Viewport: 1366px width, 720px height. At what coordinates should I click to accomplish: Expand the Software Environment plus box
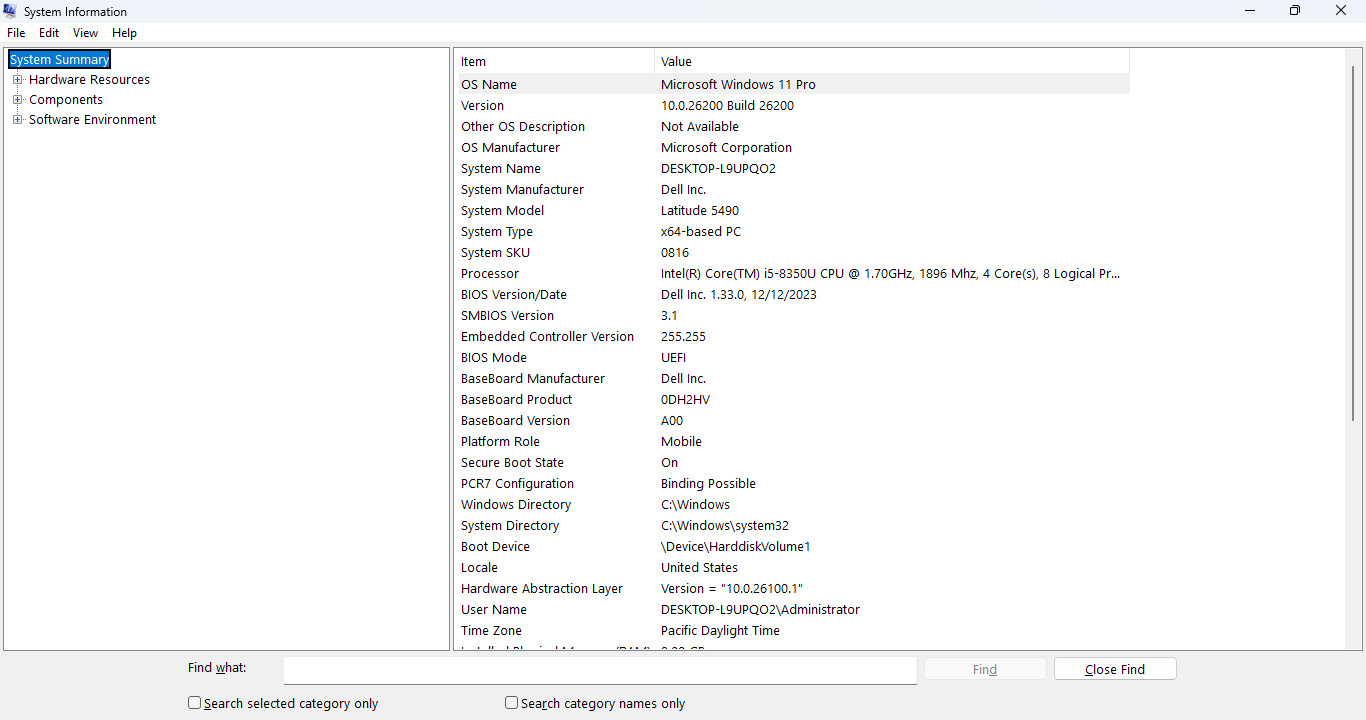(17, 120)
